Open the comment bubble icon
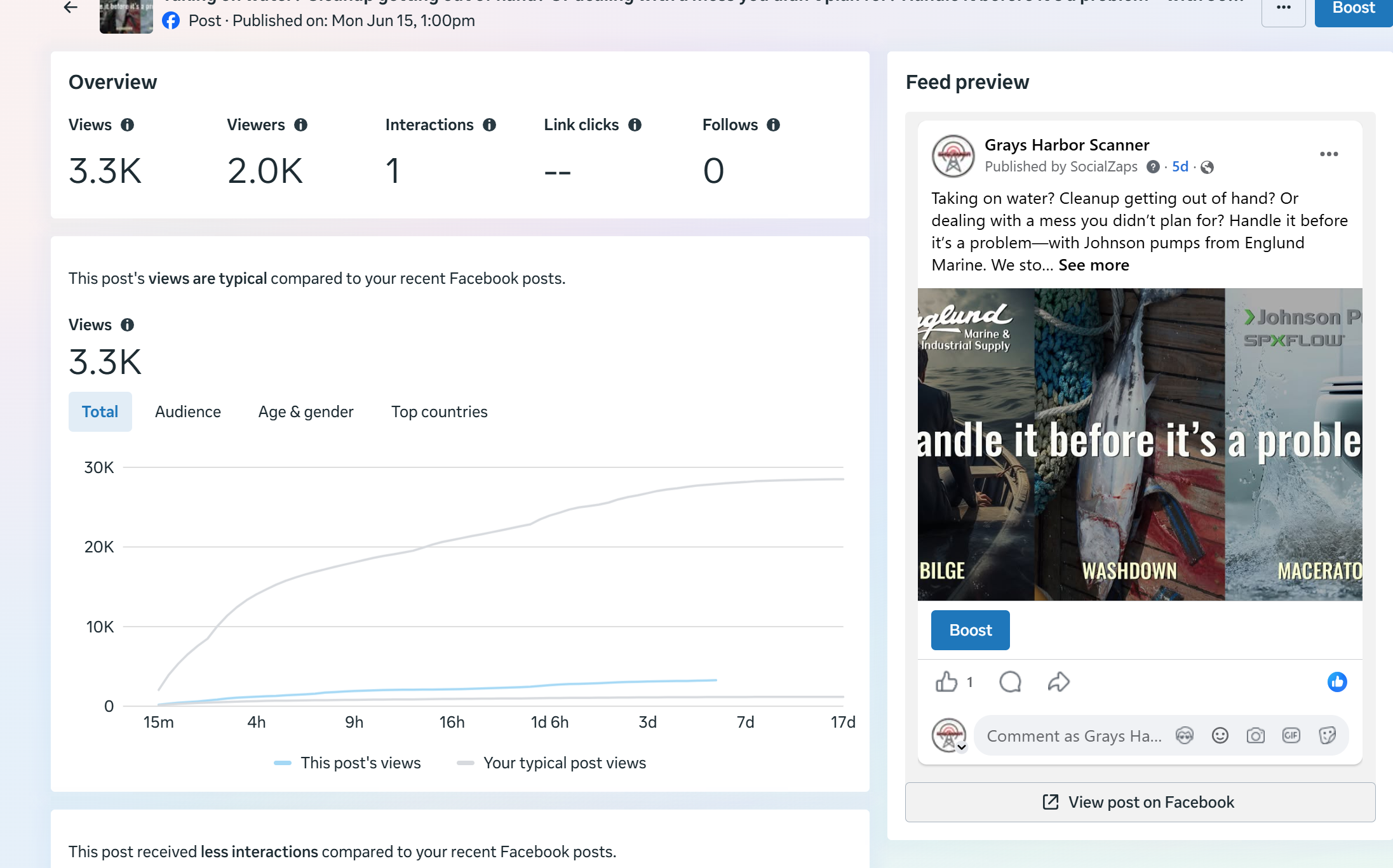The width and height of the screenshot is (1393, 868). click(x=1010, y=682)
